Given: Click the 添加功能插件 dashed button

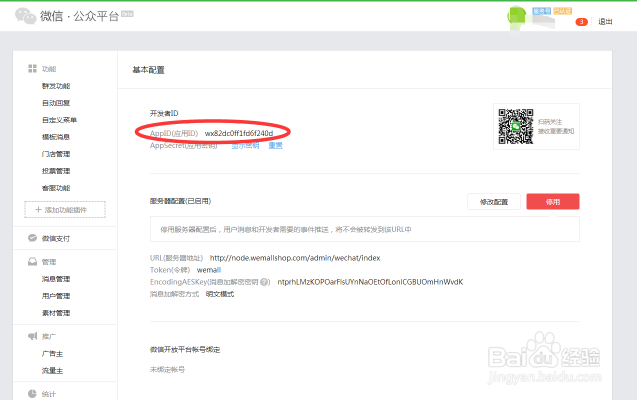Looking at the screenshot, I should coord(65,210).
